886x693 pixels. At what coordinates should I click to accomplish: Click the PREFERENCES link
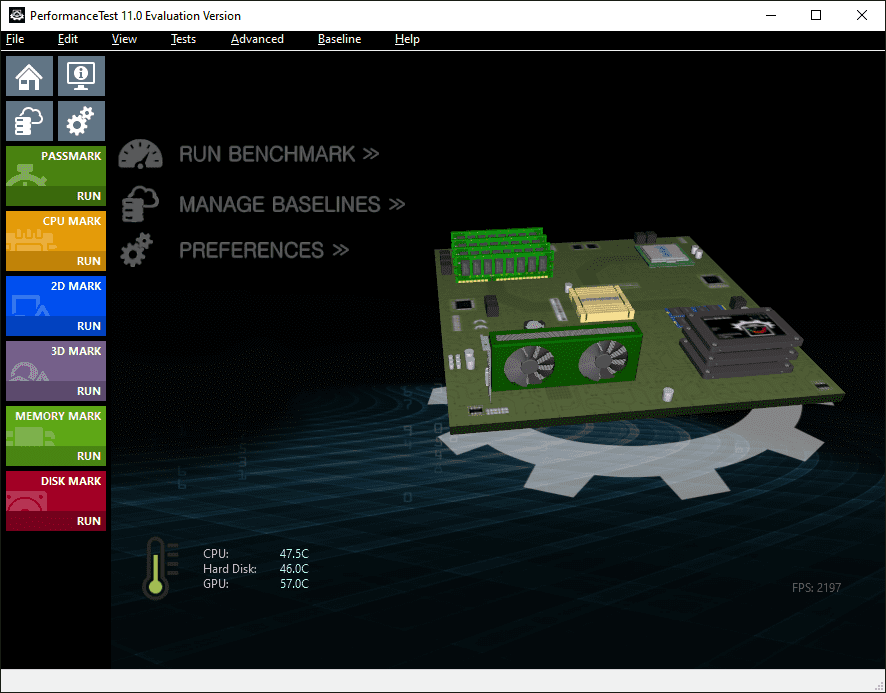tap(264, 250)
